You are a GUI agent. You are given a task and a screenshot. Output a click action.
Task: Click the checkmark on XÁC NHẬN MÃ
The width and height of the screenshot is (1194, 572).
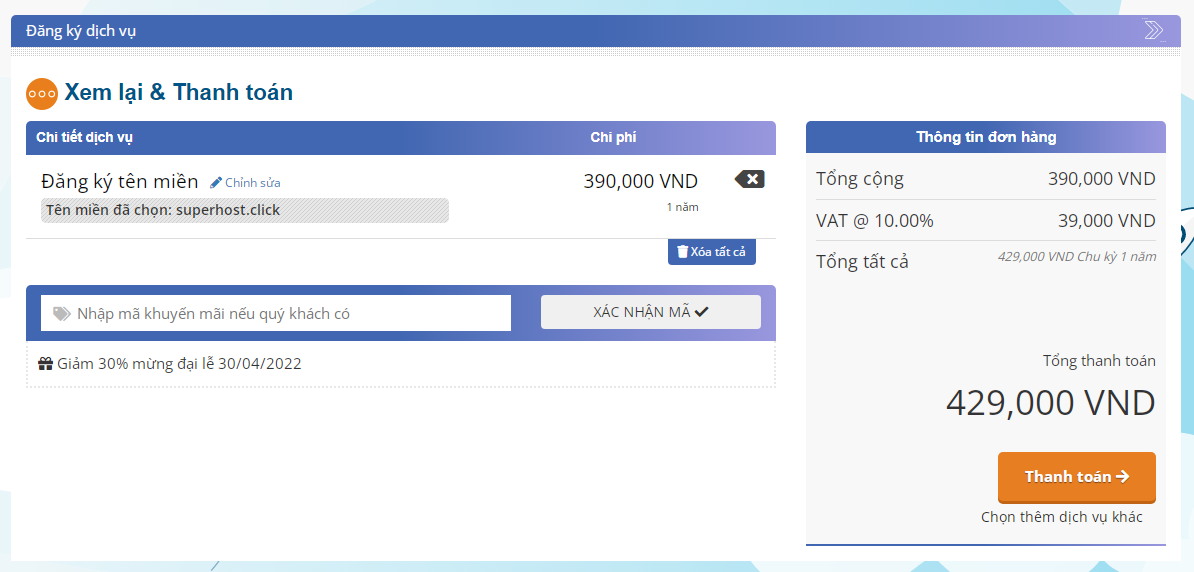click(x=701, y=312)
